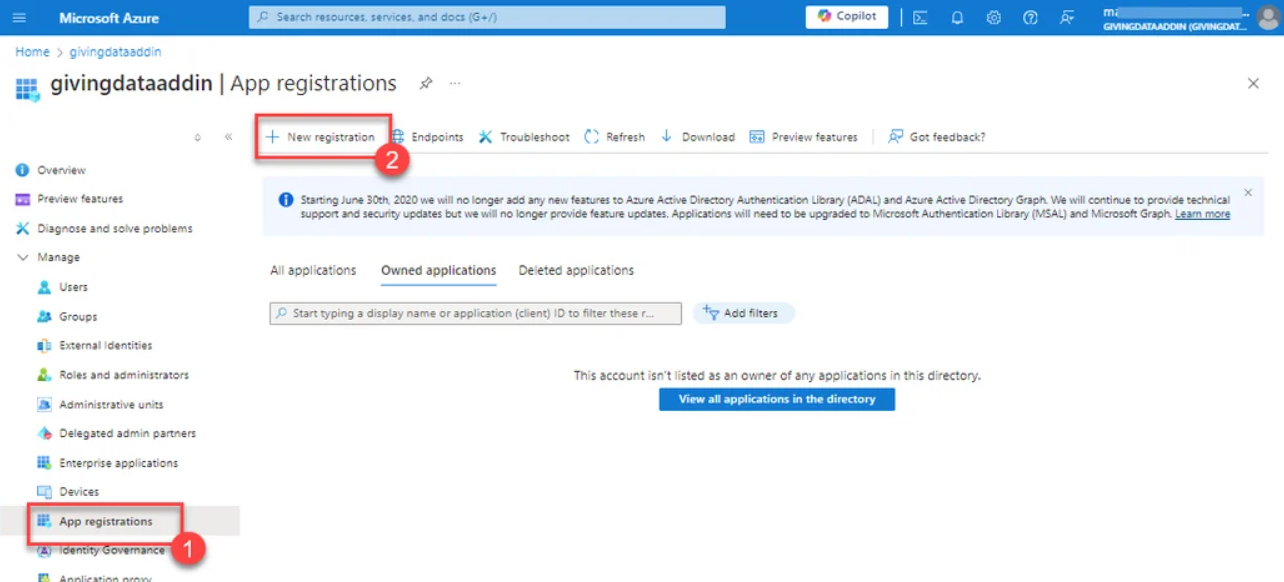The height and width of the screenshot is (582, 1284).
Task: Follow the Learn more link in banner
Action: pyautogui.click(x=1202, y=214)
